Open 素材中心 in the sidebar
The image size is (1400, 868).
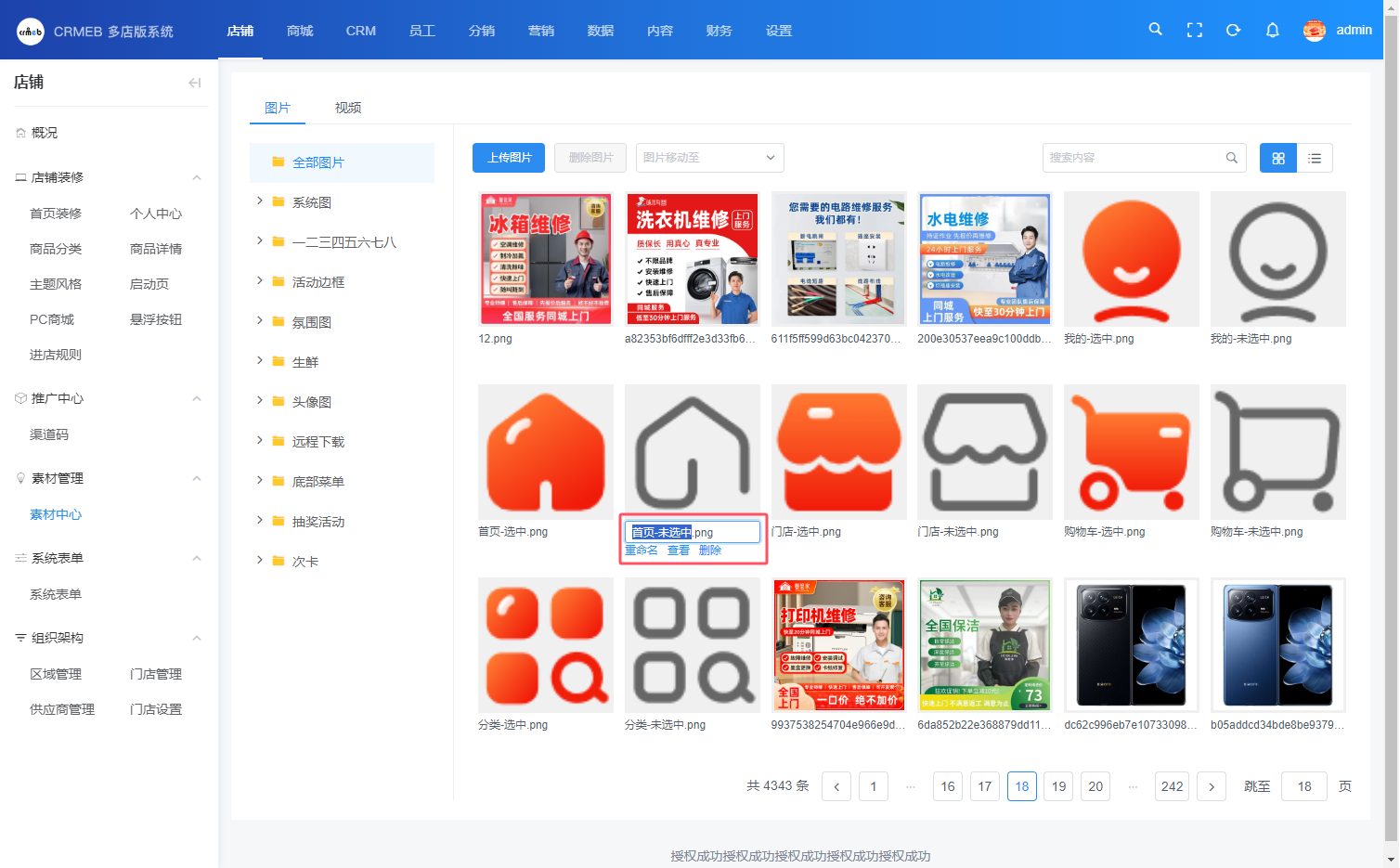[x=56, y=514]
